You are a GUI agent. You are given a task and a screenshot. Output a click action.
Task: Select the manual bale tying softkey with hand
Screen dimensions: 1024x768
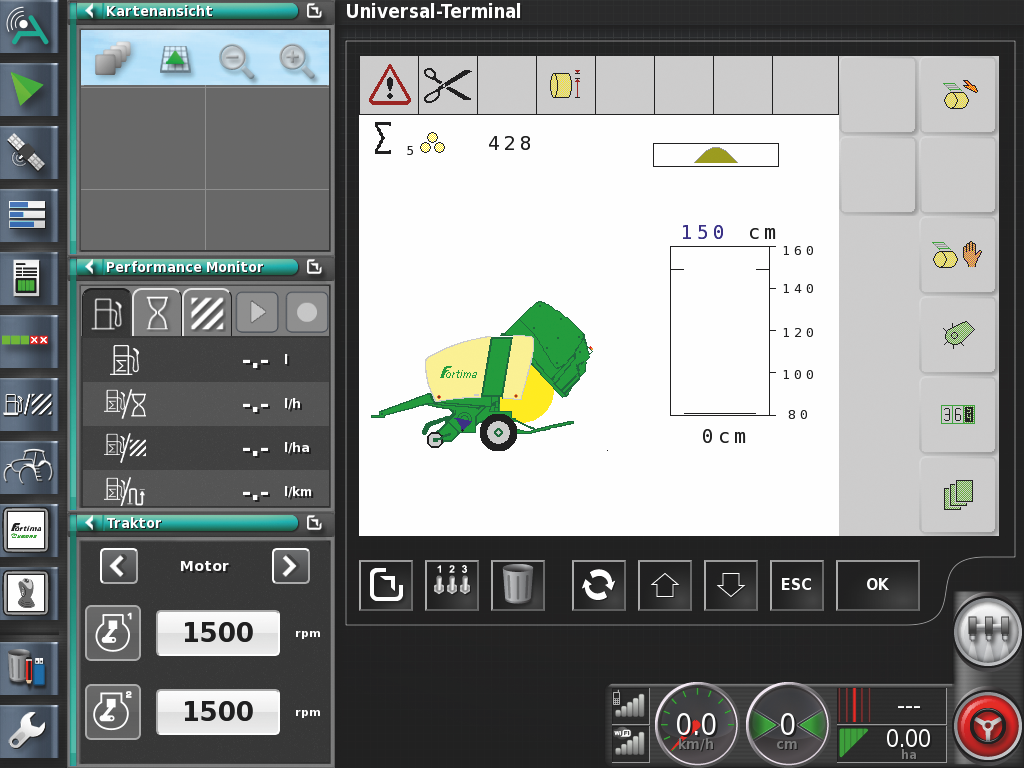[957, 256]
